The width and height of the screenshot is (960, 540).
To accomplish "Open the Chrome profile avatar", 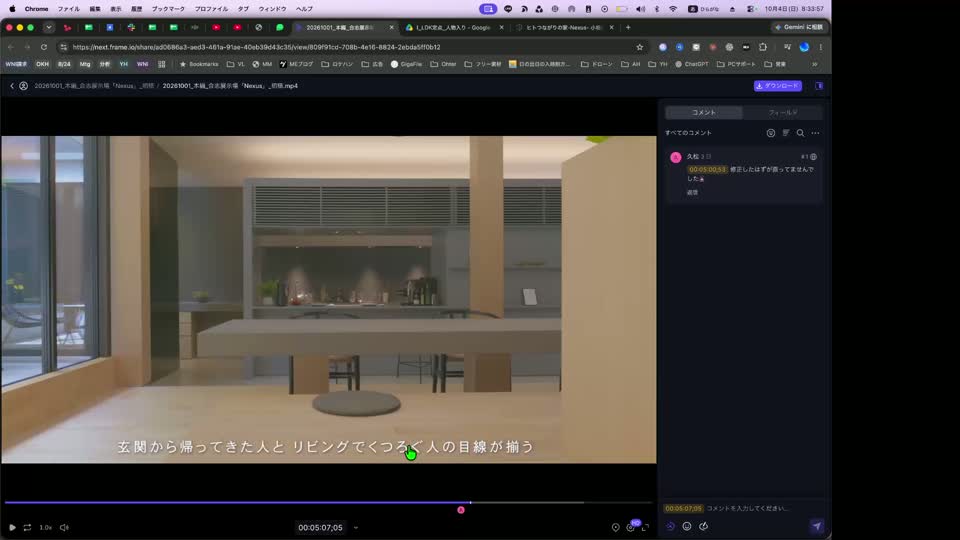I will [804, 47].
